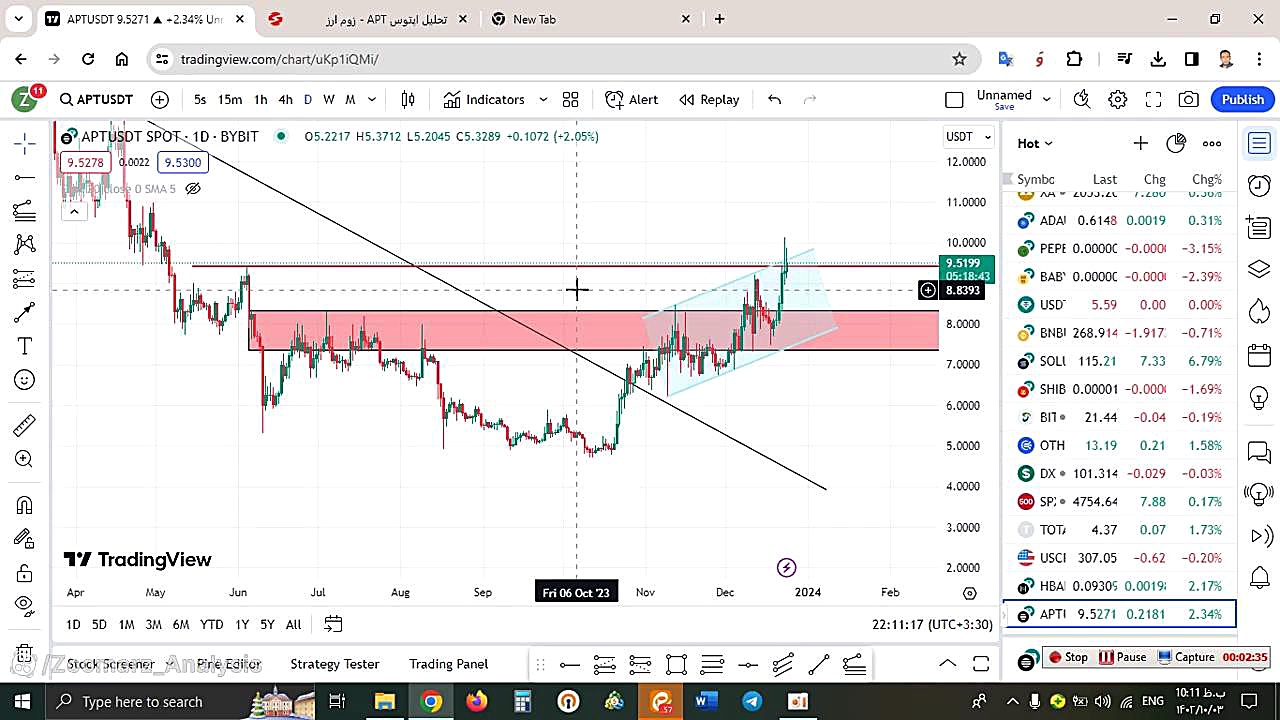Toggle stay in drawing mode
Screen dimensions: 1280x720
point(24,539)
